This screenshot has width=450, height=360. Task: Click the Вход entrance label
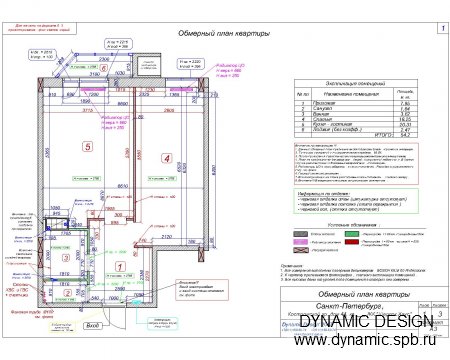(x=92, y=326)
